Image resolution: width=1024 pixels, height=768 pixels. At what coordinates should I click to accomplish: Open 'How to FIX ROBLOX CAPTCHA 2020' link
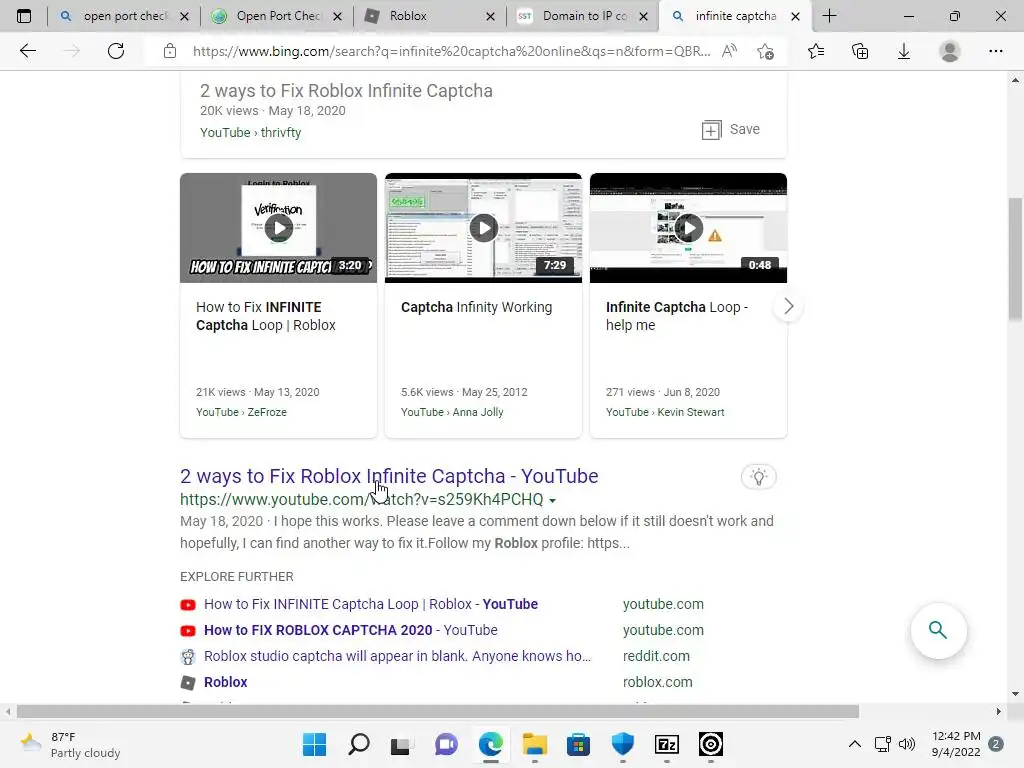pyautogui.click(x=351, y=630)
